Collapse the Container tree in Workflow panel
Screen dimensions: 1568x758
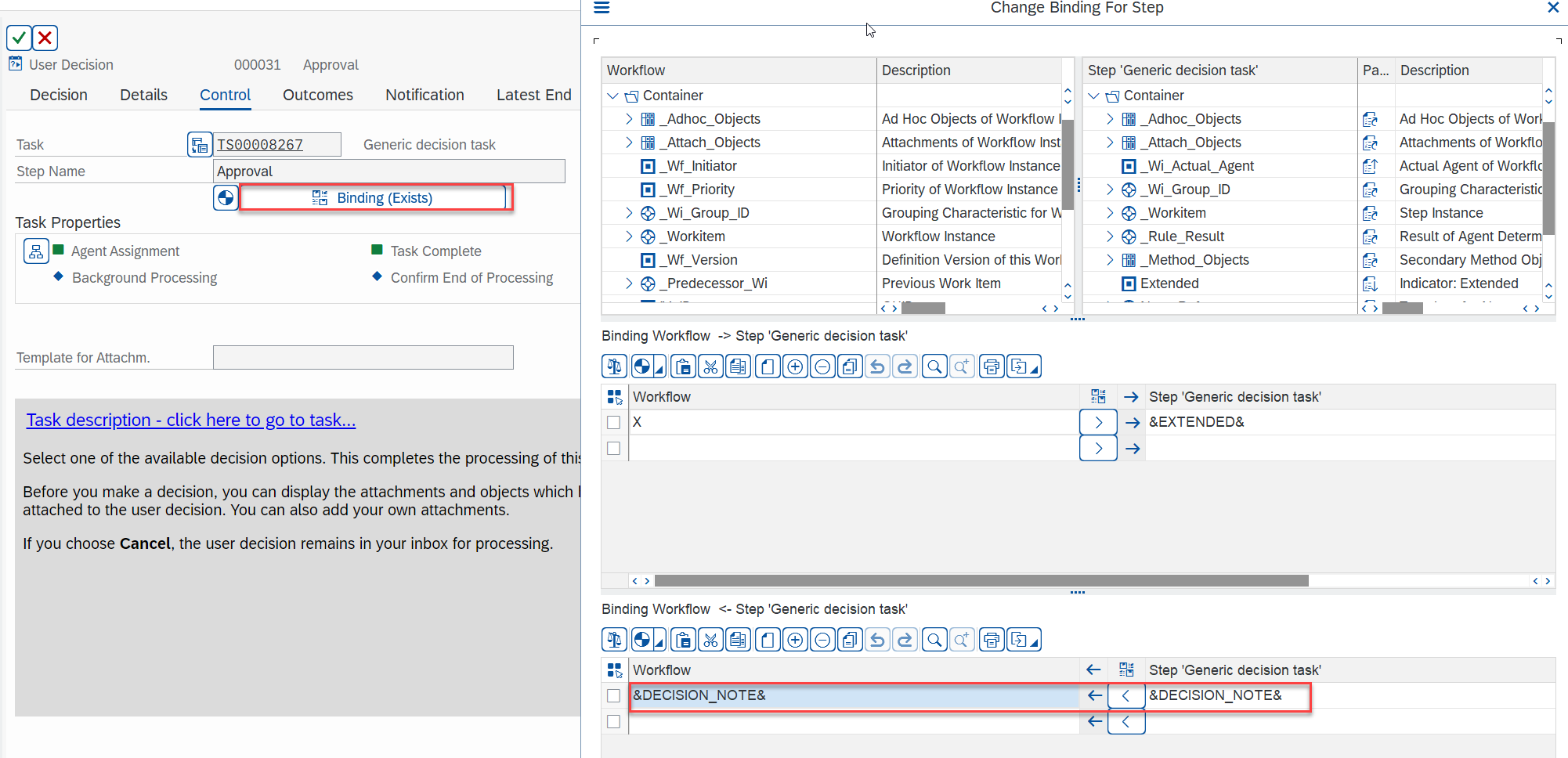click(612, 95)
